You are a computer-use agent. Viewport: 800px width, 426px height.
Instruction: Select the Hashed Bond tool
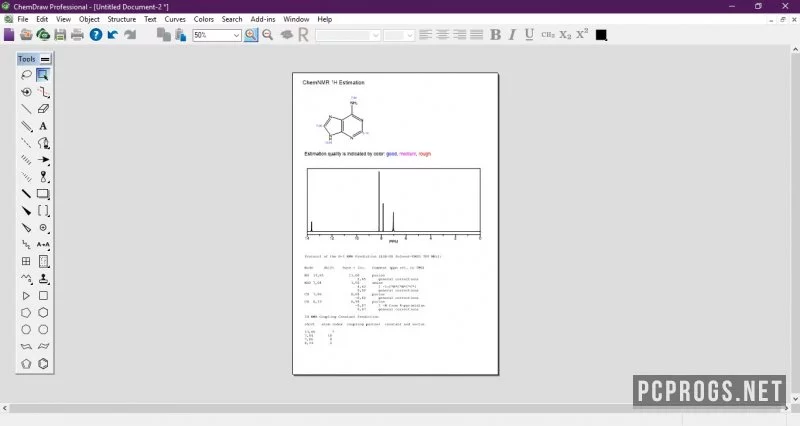pos(26,160)
